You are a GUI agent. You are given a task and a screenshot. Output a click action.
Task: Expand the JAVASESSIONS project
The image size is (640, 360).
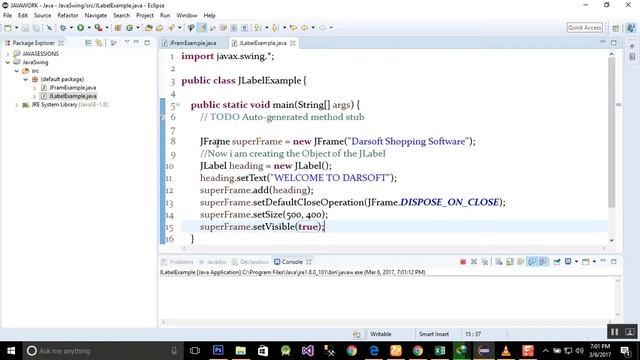8,54
